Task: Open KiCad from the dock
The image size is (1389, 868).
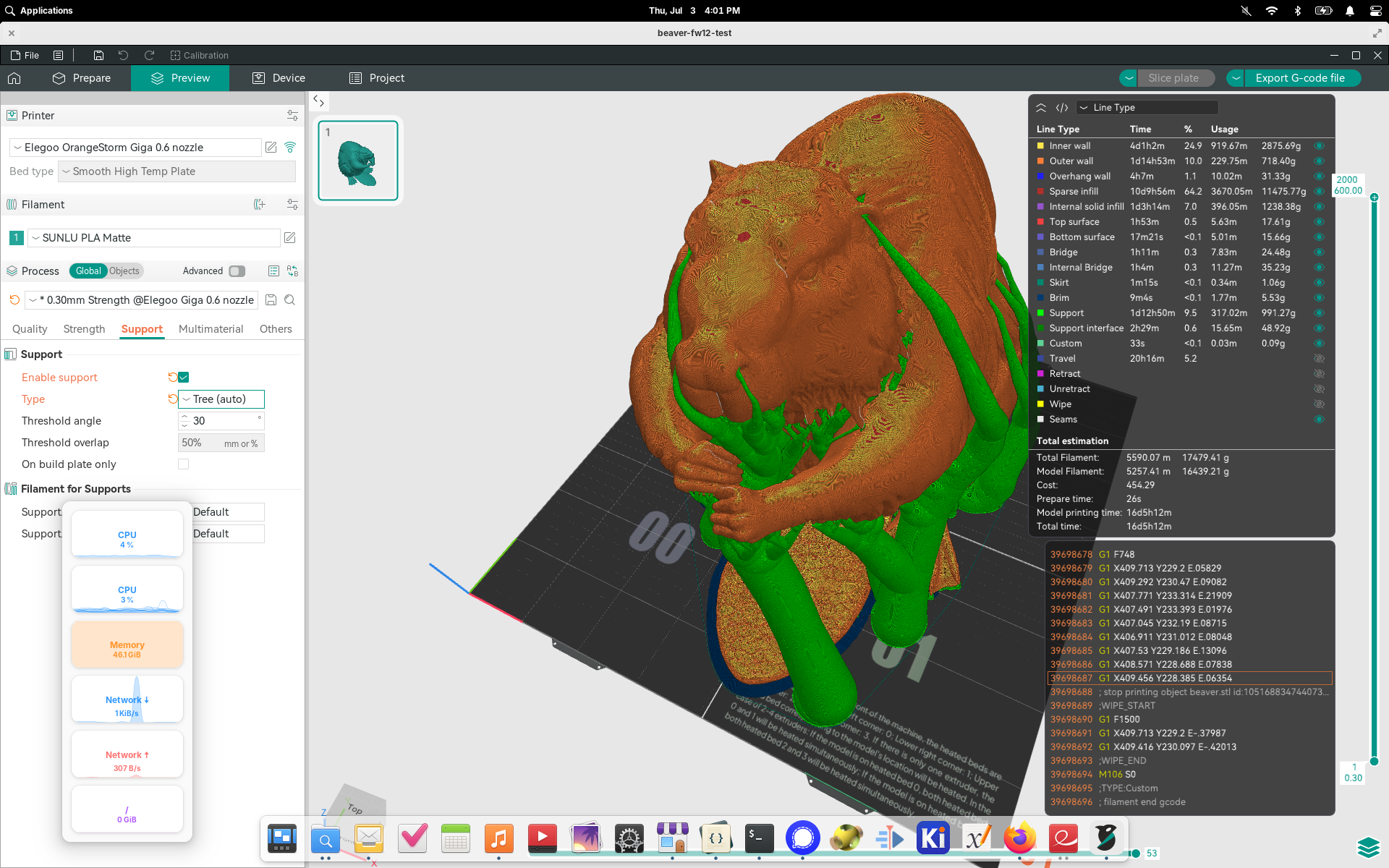Action: coord(933,838)
